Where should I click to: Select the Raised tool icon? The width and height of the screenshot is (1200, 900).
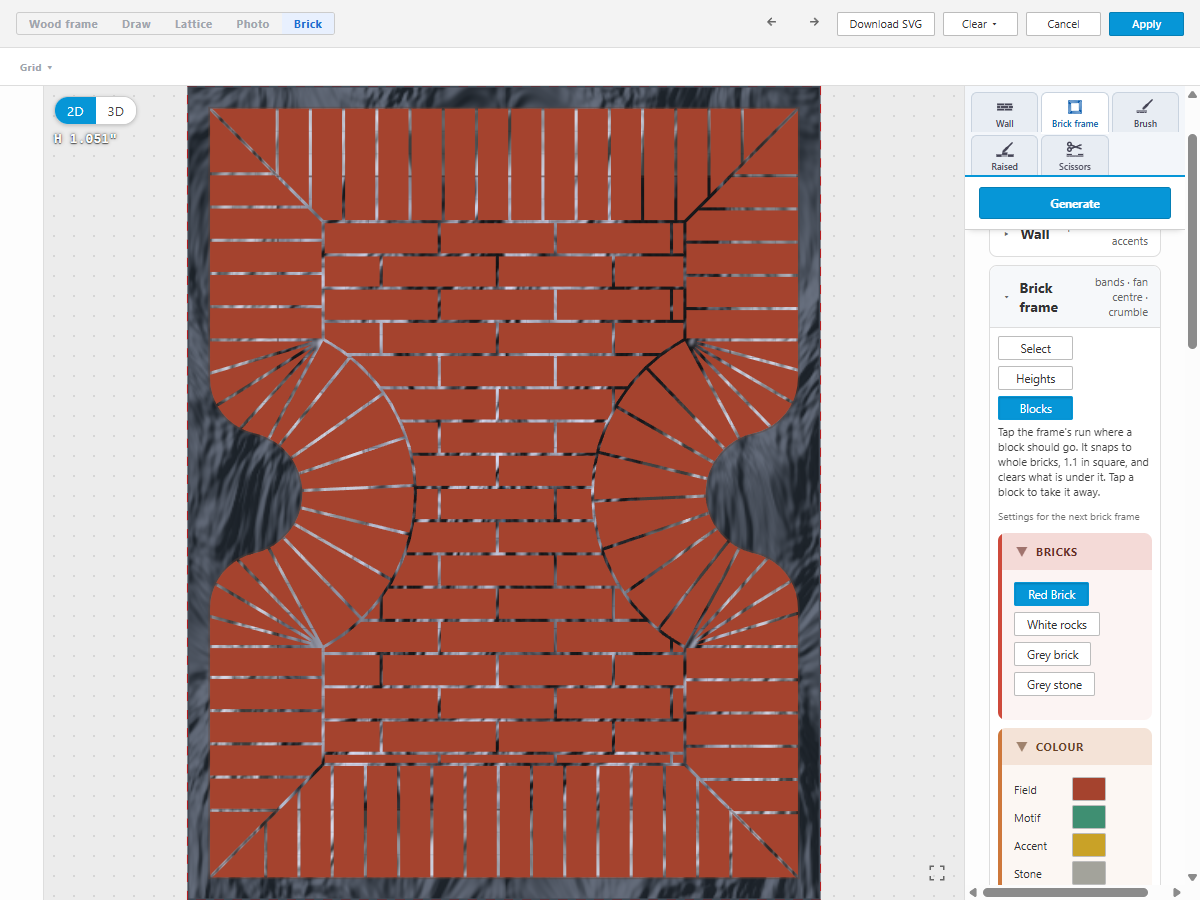(x=1004, y=156)
